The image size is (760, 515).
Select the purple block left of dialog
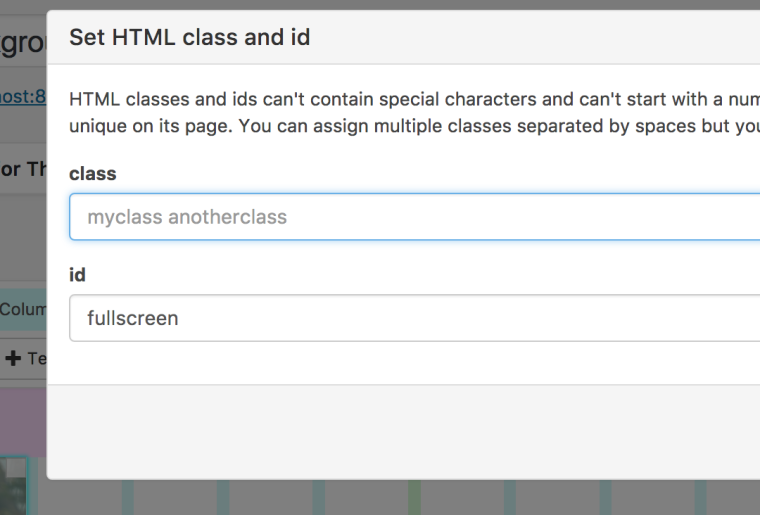pos(22,420)
